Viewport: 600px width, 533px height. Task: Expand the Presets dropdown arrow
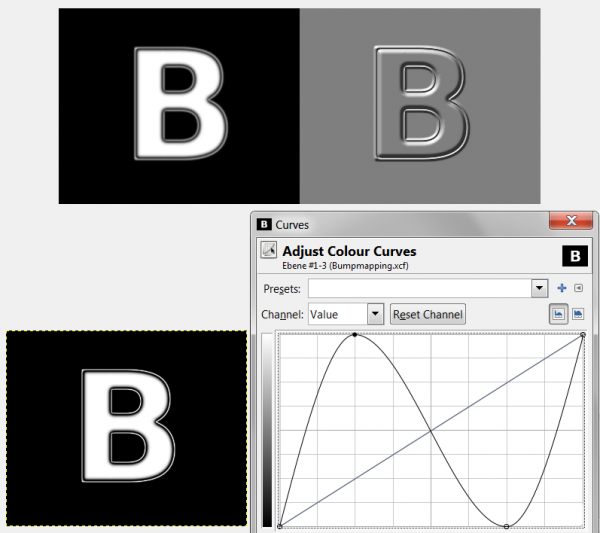539,288
